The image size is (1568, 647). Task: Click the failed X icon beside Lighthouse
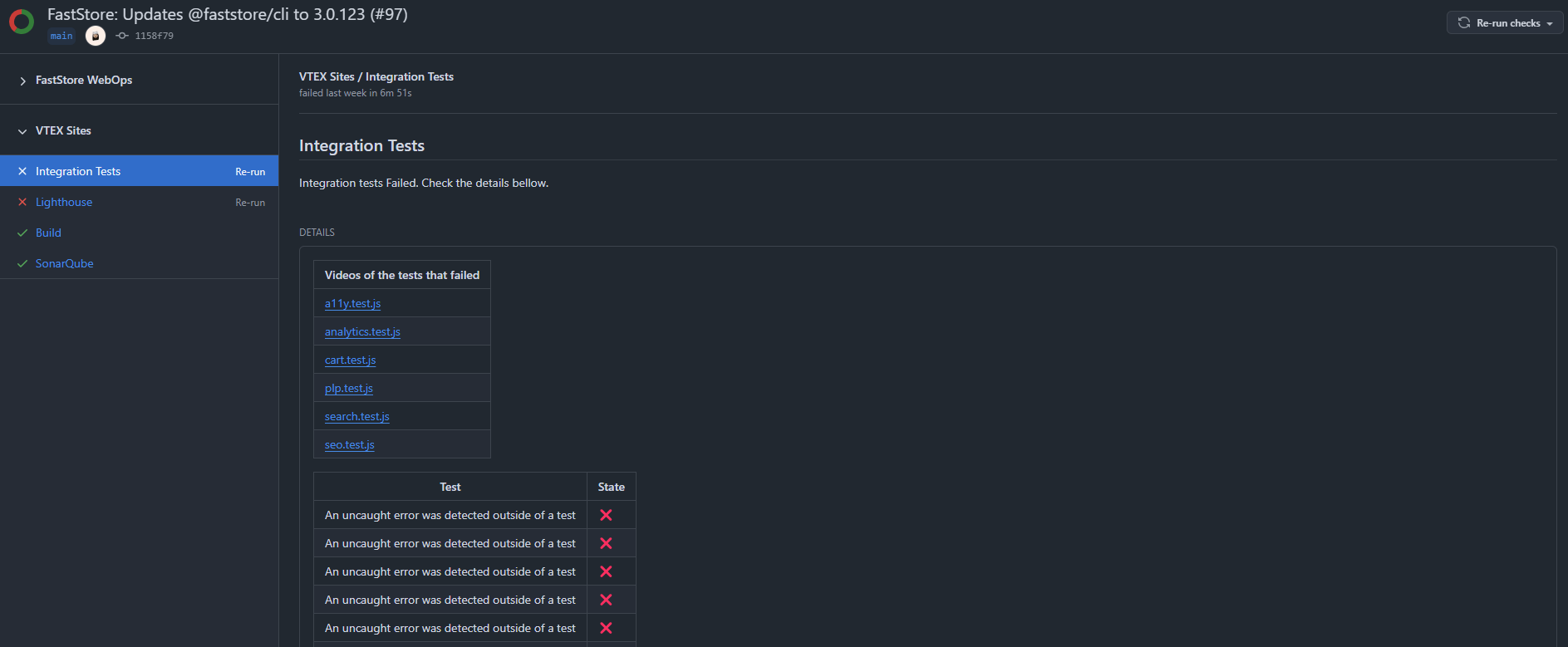tap(22, 202)
